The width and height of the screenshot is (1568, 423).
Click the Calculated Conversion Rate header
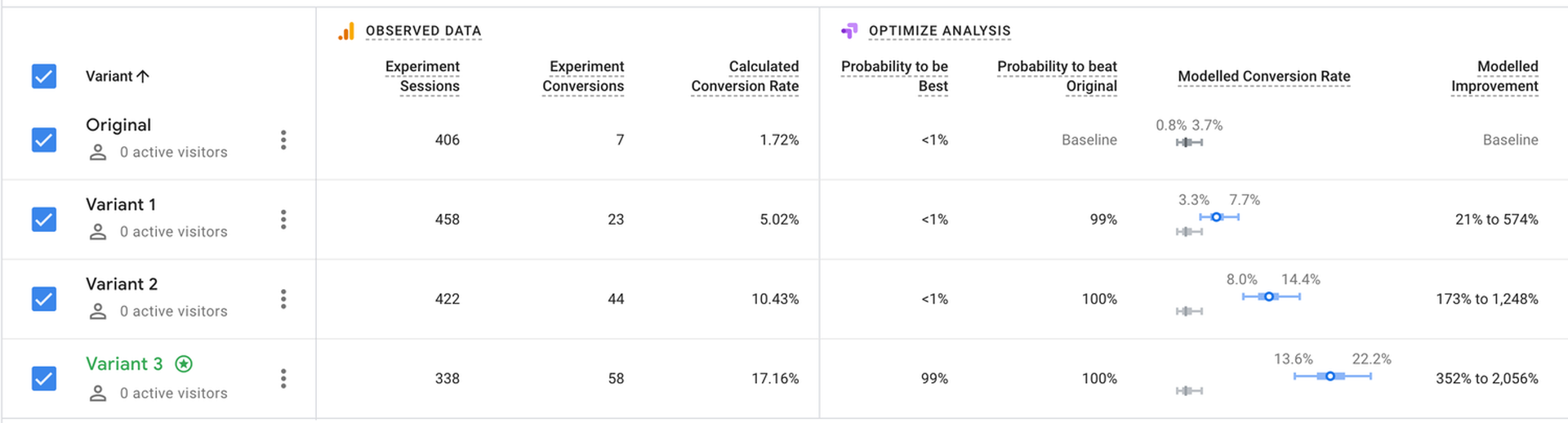coord(745,76)
